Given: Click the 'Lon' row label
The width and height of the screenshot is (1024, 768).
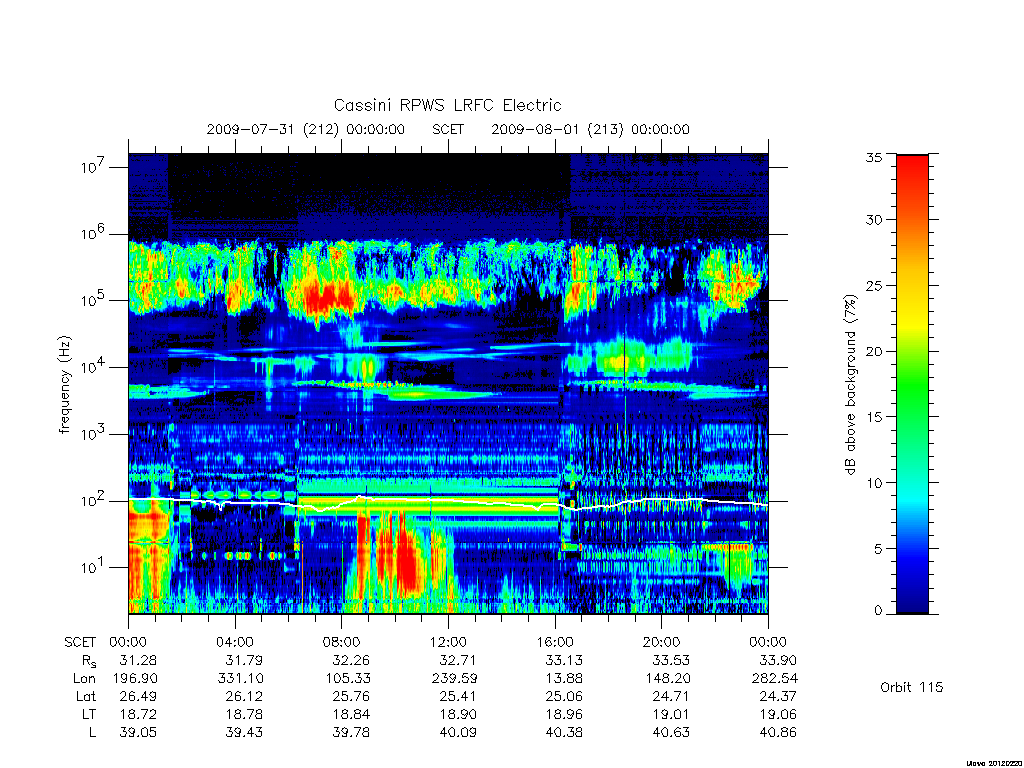Looking at the screenshot, I should click(x=84, y=679).
